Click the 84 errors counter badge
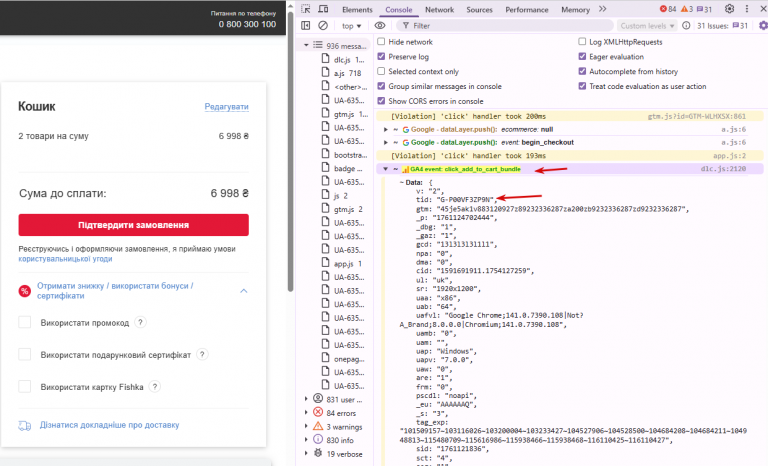 tap(668, 9)
